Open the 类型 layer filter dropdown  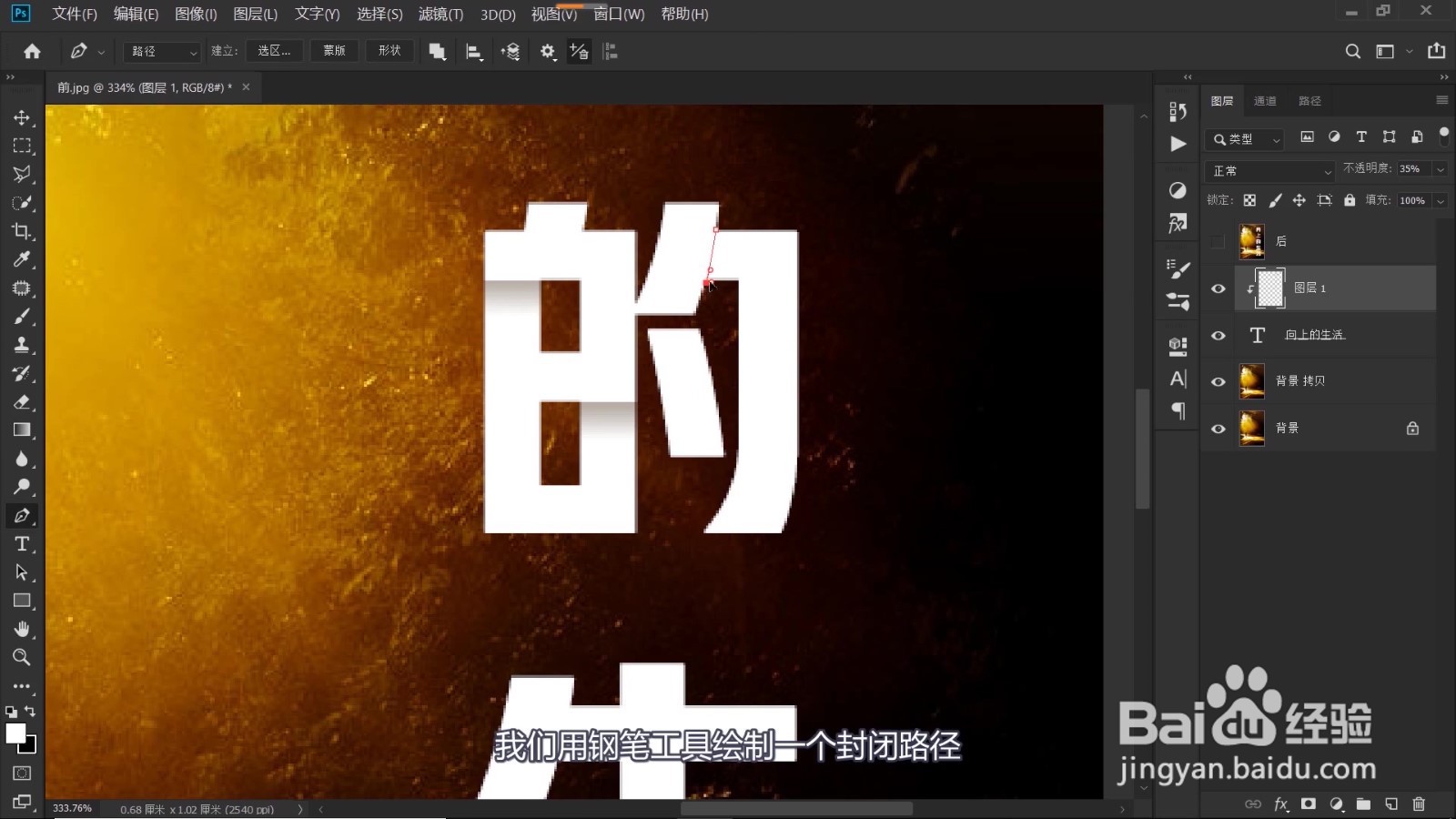(x=1245, y=139)
